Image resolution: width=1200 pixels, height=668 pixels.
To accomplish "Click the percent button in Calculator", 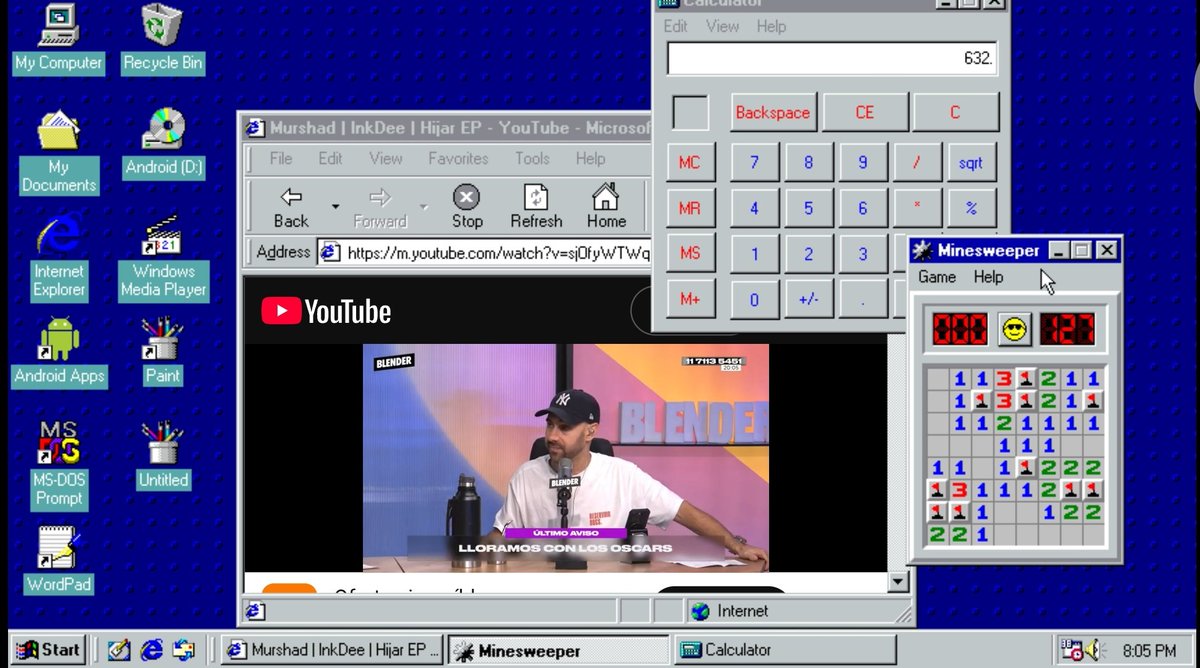I will tap(970, 209).
